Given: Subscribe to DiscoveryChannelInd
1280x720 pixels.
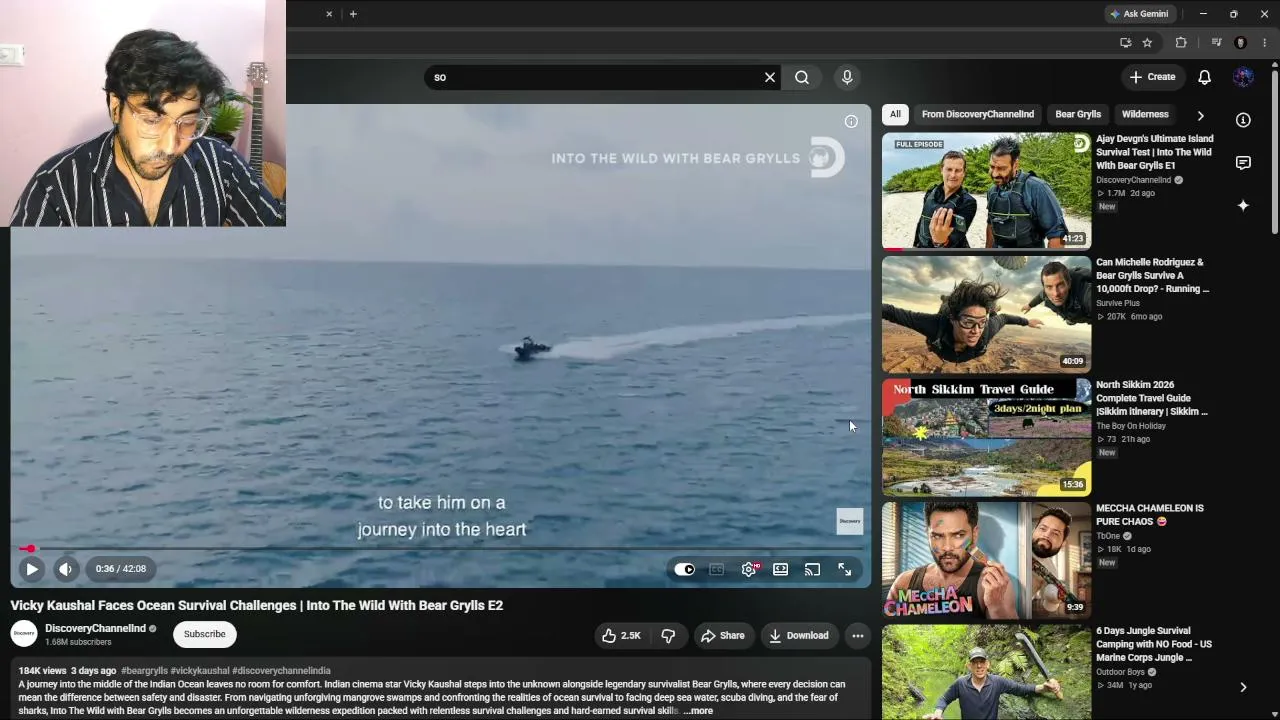Looking at the screenshot, I should coord(204,634).
